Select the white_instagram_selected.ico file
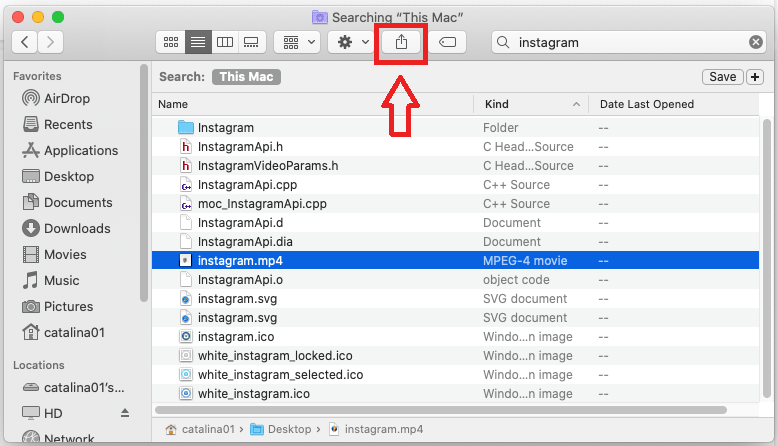 tap(455, 375)
